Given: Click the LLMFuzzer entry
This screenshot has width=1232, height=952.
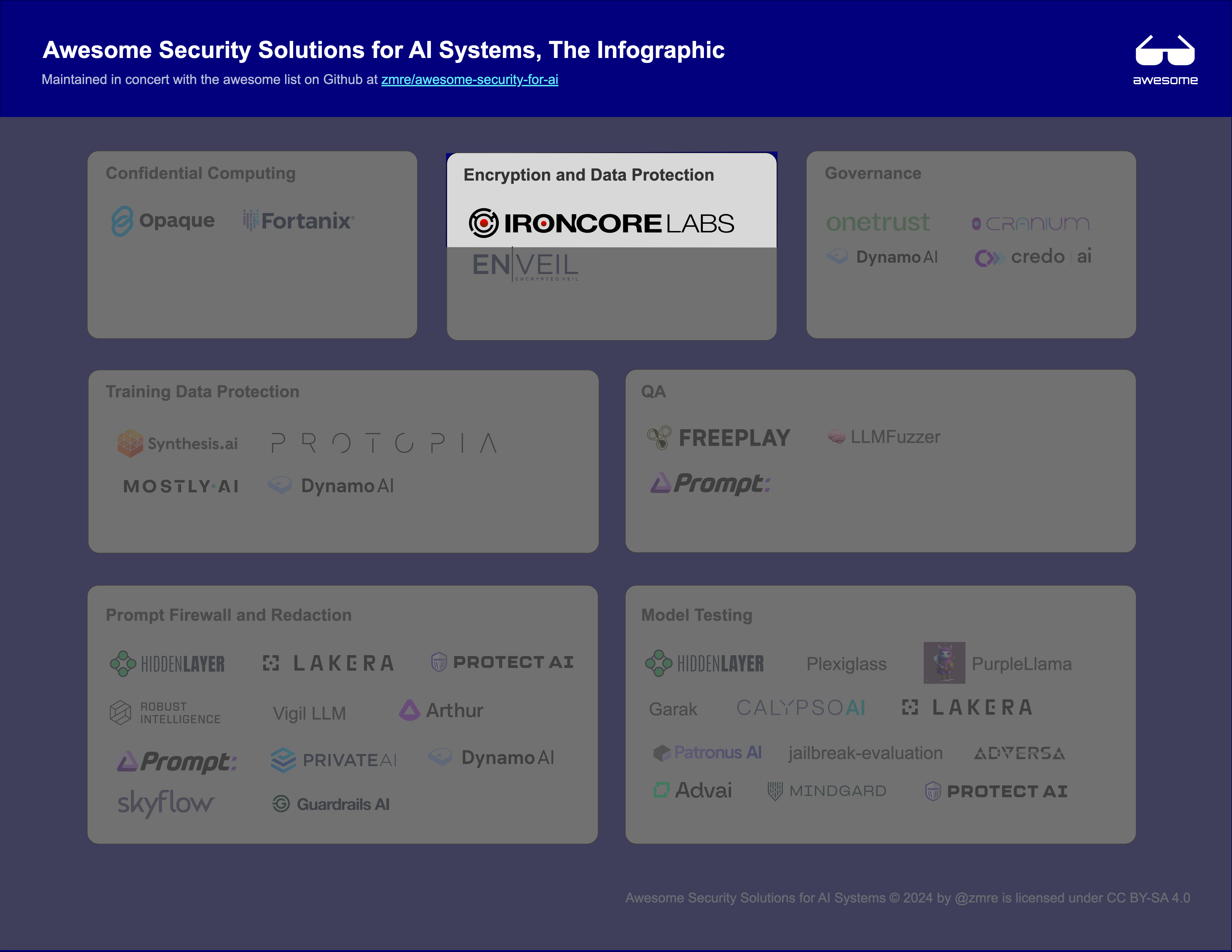Looking at the screenshot, I should click(x=883, y=437).
